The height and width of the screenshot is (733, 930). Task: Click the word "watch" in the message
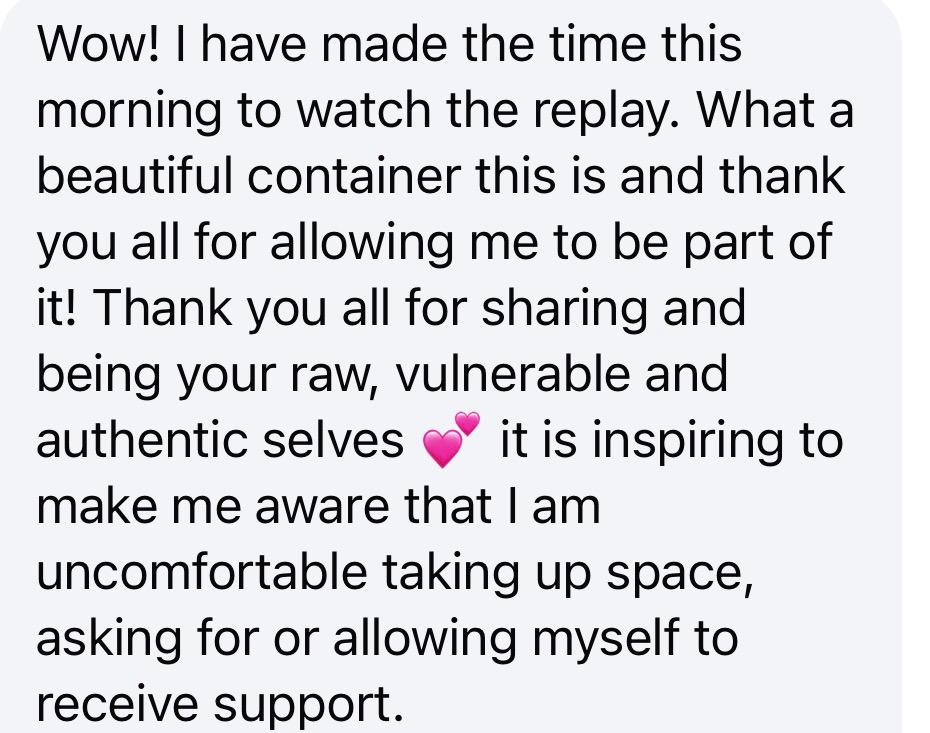coord(364,110)
